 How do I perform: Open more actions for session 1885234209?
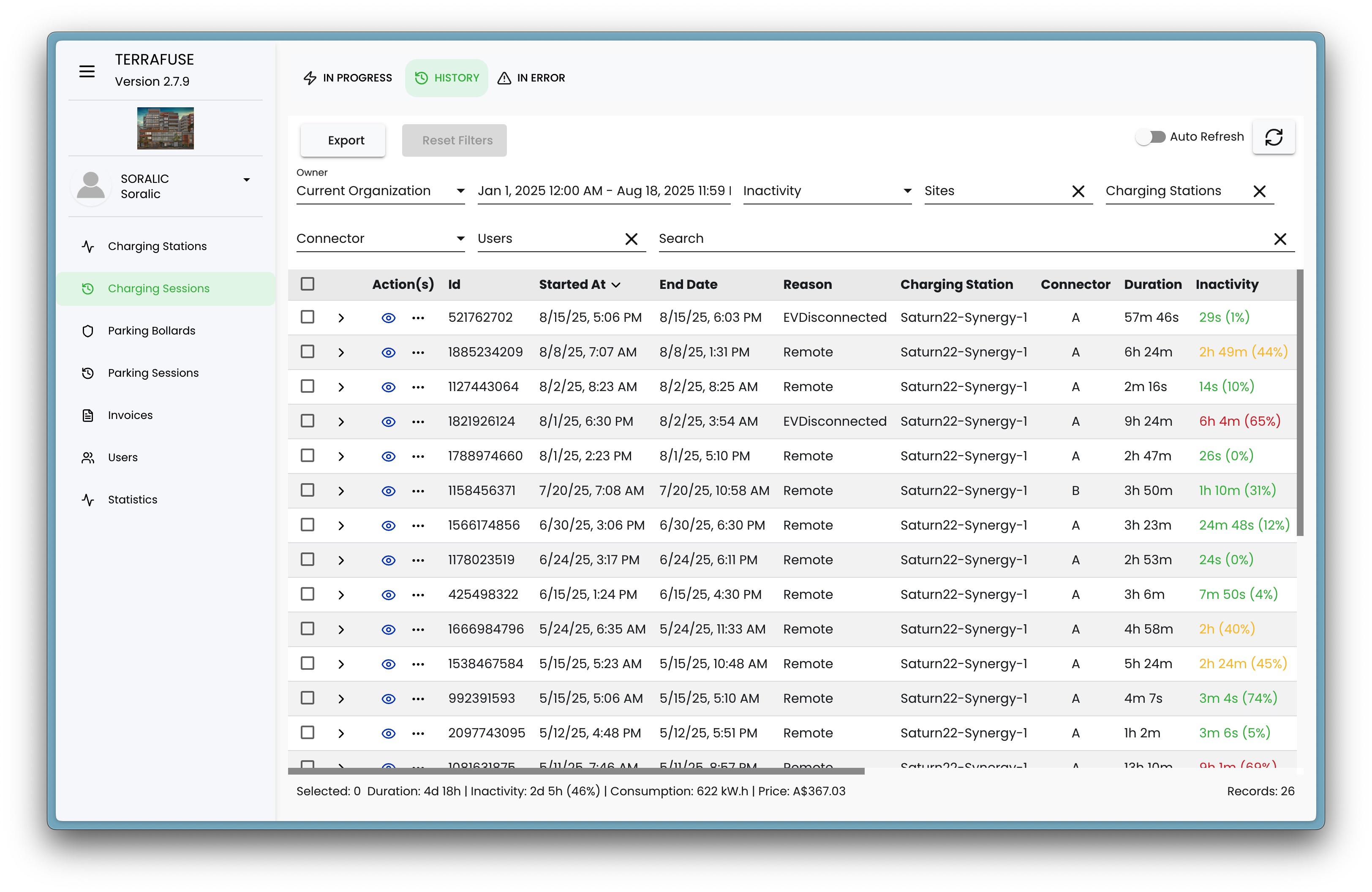418,352
